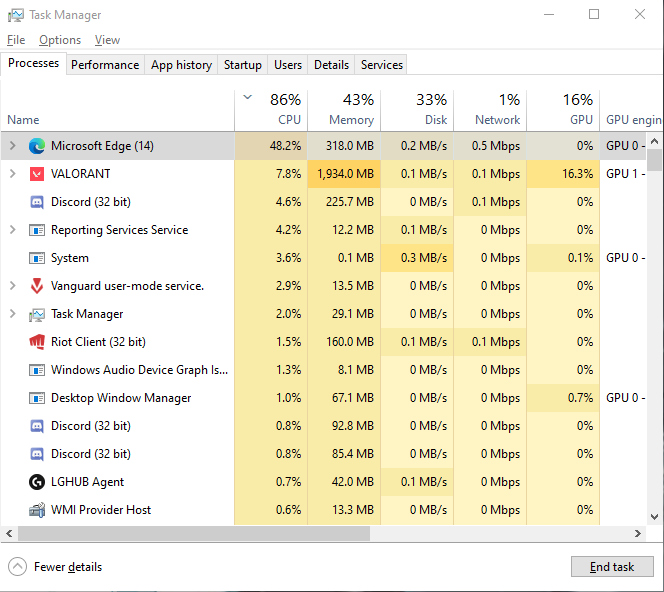Expand the Task Manager process group
This screenshot has height=592, width=664.
13,314
